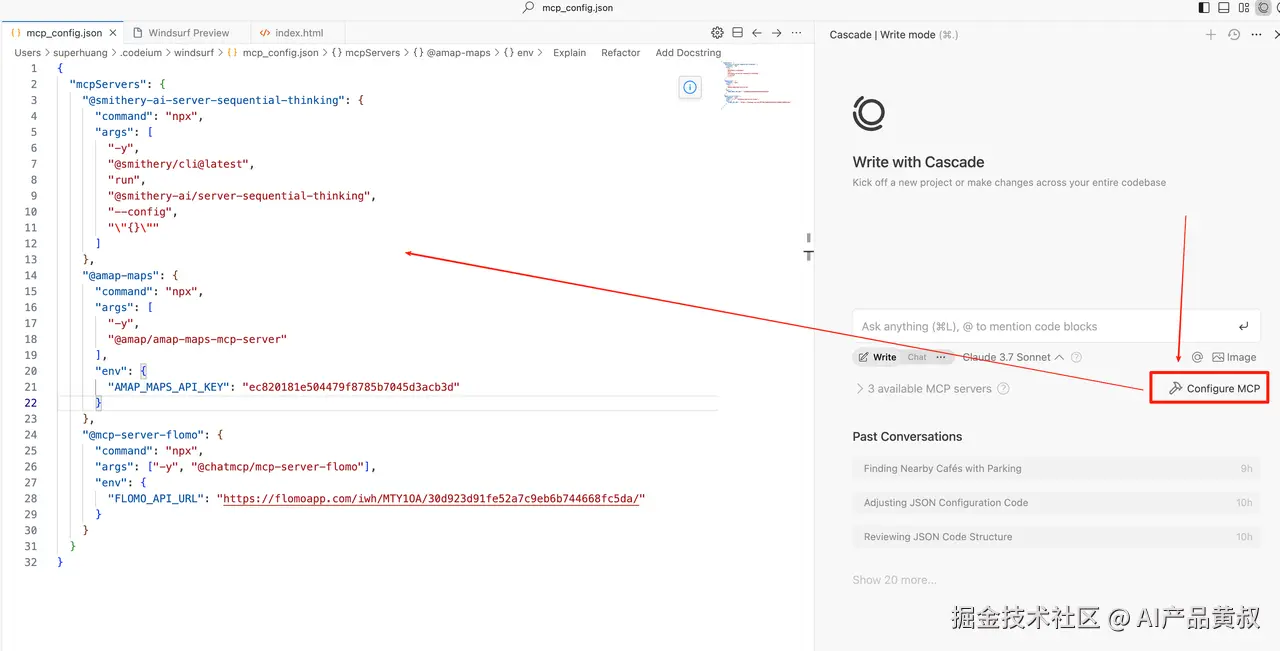Switch to Windsurf Preview tab
Screen dimensions: 1280x651
pyautogui.click(x=188, y=33)
